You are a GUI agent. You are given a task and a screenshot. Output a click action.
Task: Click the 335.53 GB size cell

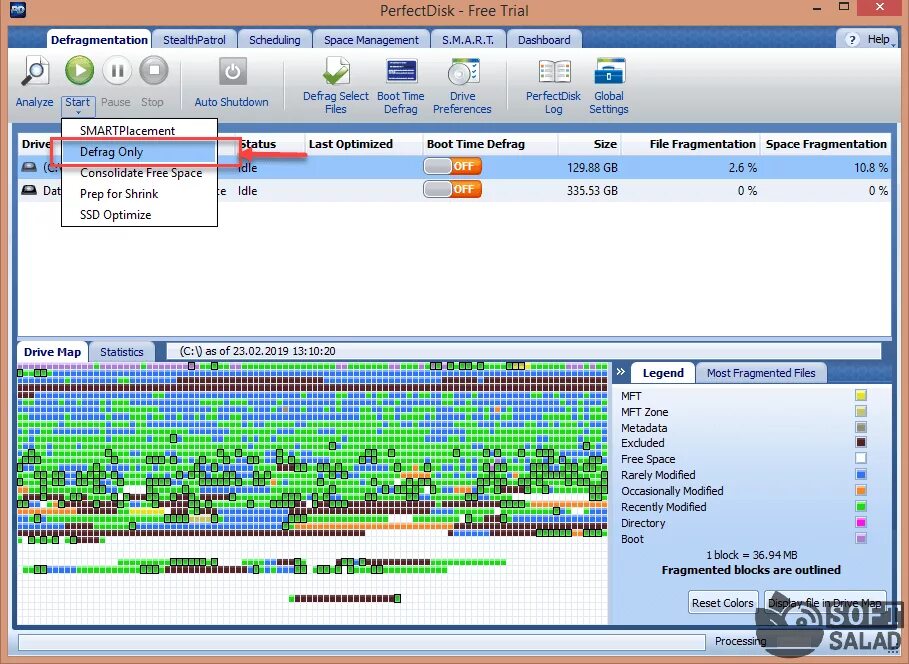[x=592, y=191]
